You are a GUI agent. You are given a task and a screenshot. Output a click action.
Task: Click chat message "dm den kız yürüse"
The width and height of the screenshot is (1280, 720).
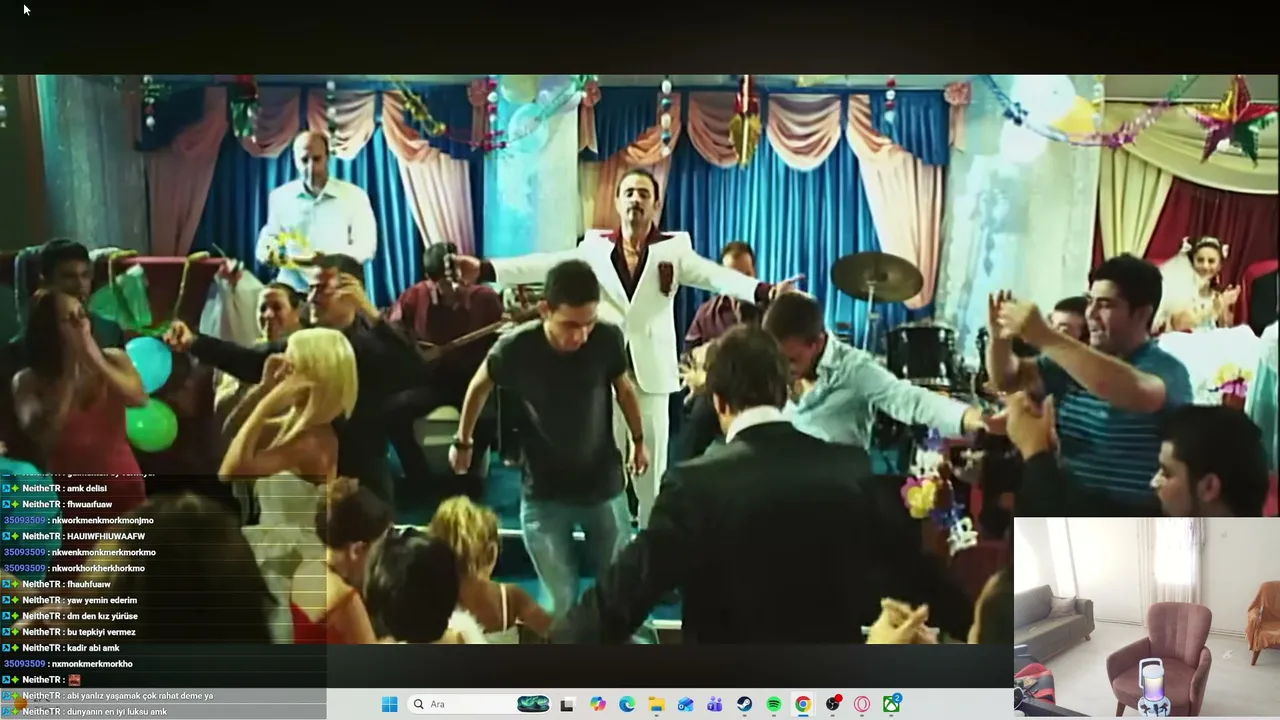pyautogui.click(x=102, y=616)
